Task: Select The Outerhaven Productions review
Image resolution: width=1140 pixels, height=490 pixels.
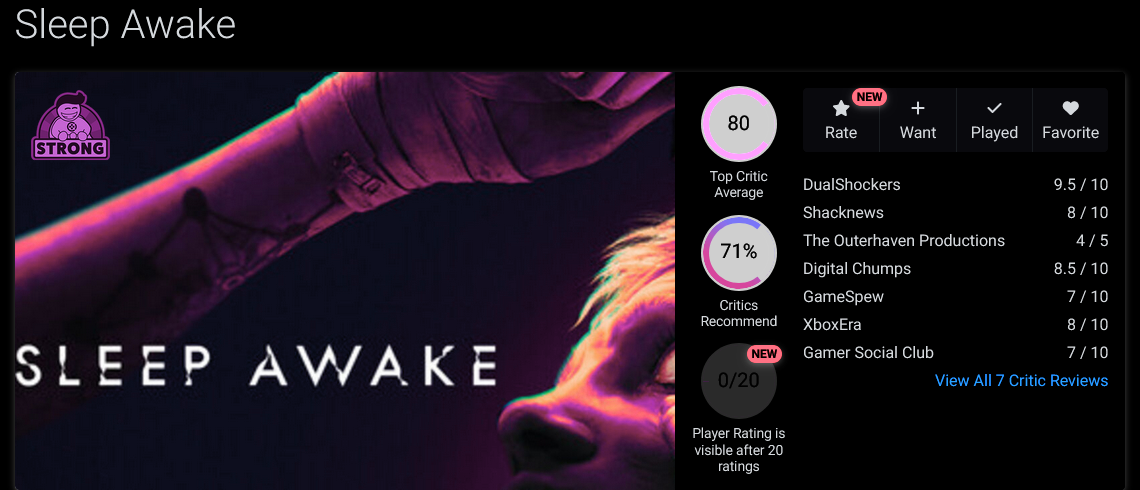Action: (x=955, y=241)
